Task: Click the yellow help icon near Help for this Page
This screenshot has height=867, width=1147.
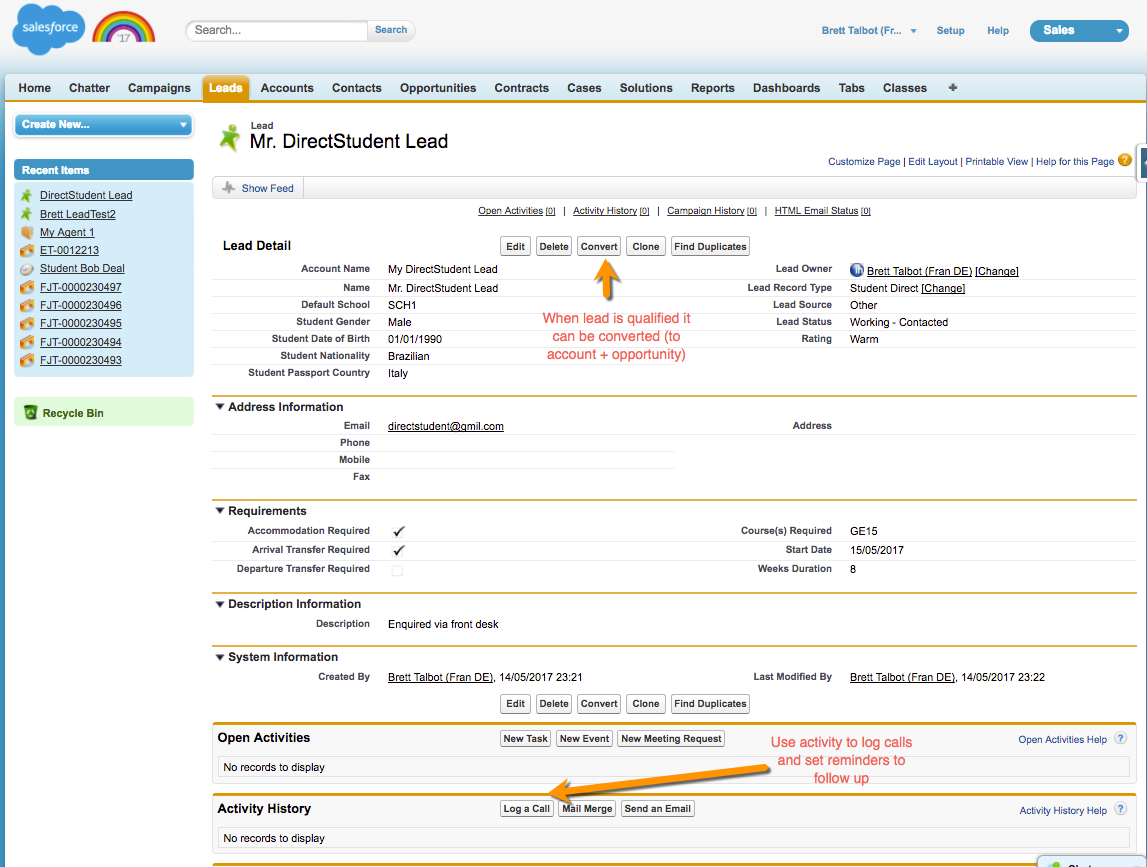Action: 1124,160
